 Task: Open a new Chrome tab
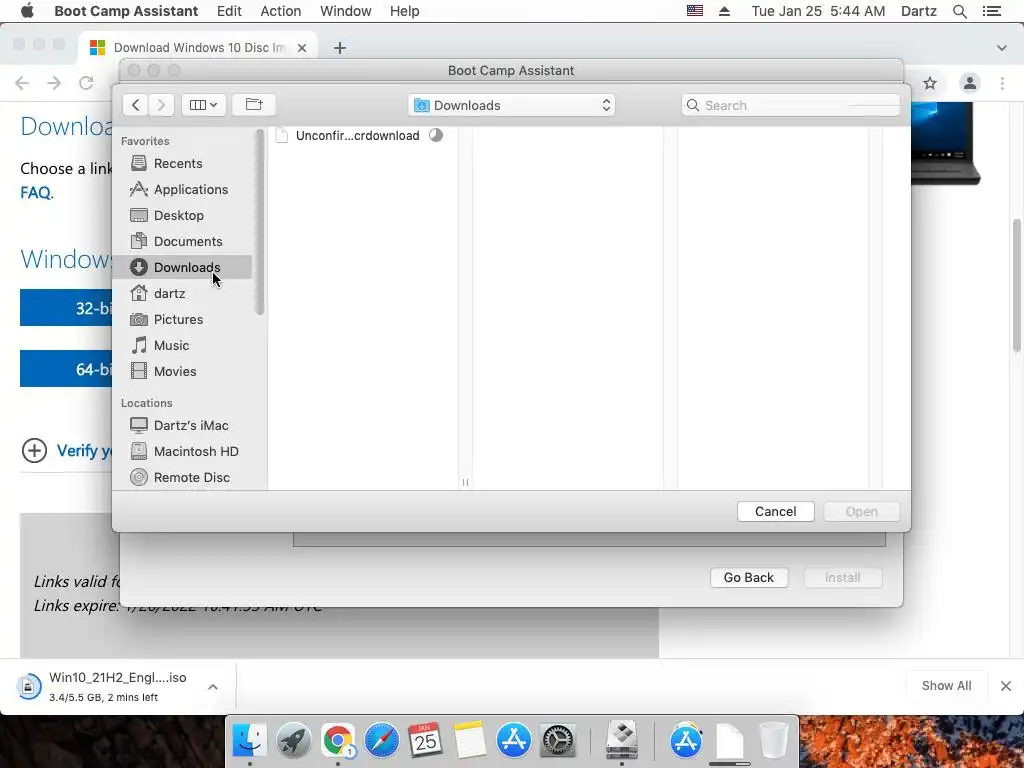340,48
